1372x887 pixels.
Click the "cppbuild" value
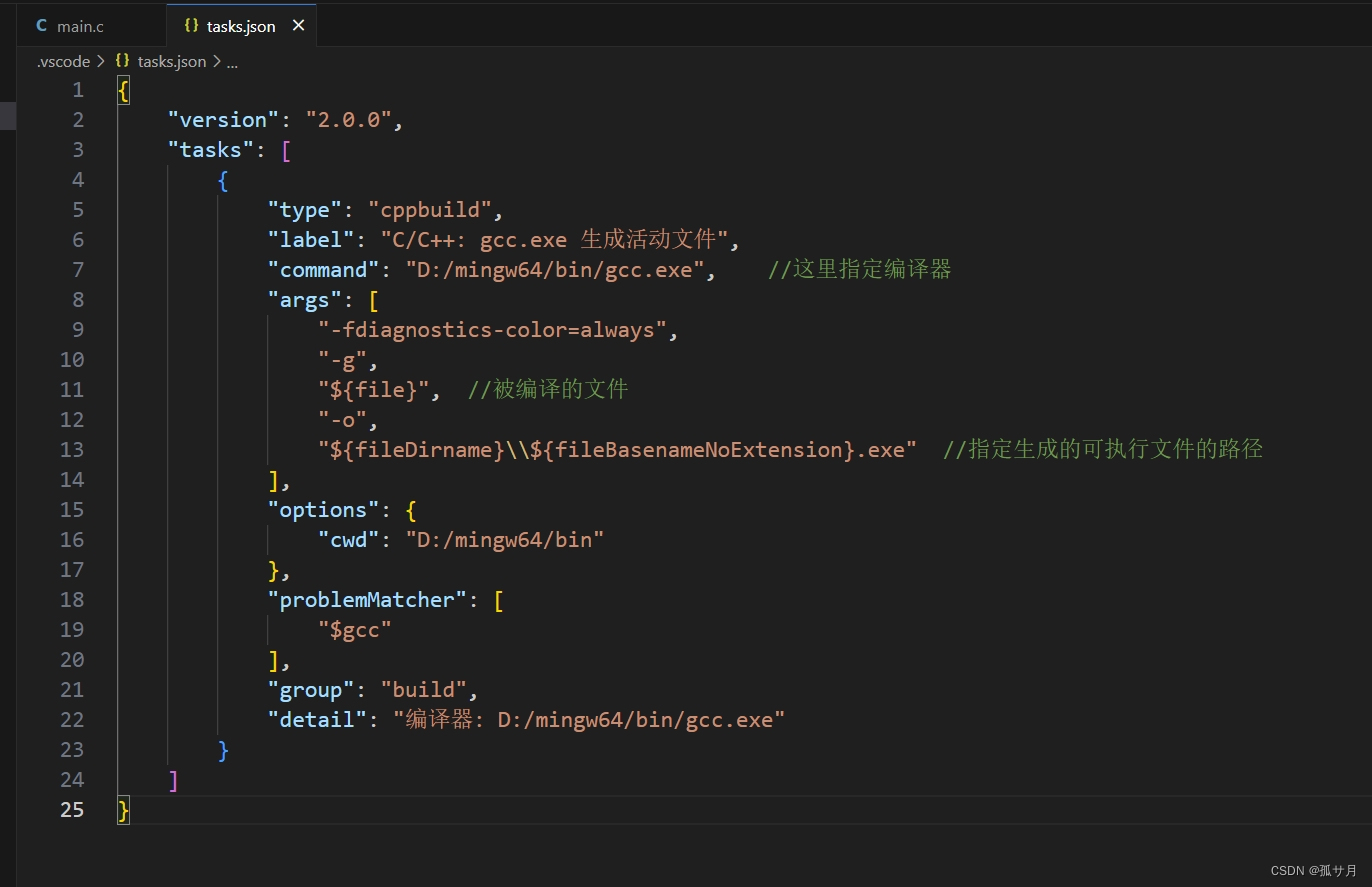(x=430, y=210)
